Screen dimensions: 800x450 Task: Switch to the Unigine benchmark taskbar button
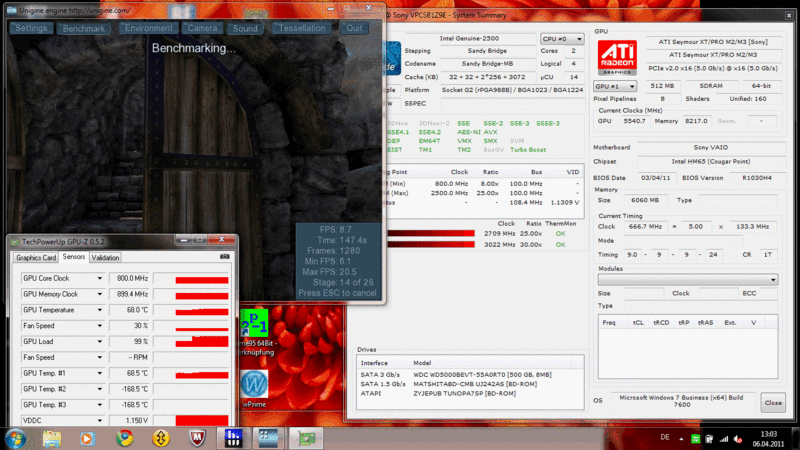pyautogui.click(x=269, y=438)
